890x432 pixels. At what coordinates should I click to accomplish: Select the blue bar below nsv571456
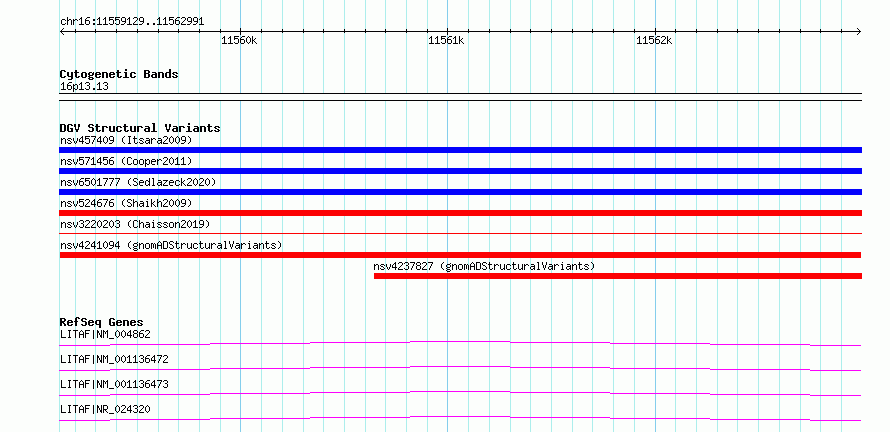[460, 171]
